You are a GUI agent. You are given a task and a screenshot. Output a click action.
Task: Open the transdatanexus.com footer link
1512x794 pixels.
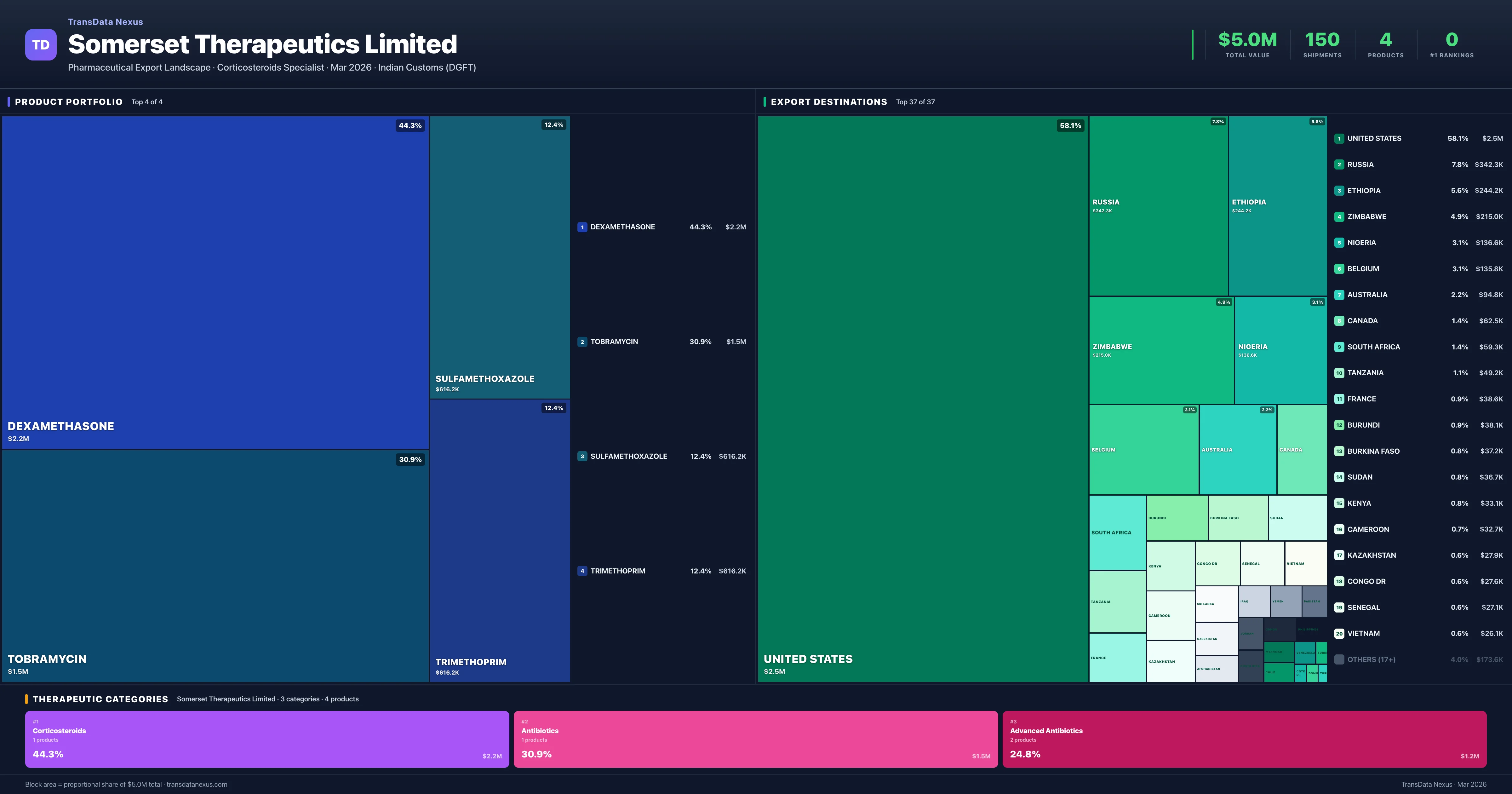click(197, 784)
